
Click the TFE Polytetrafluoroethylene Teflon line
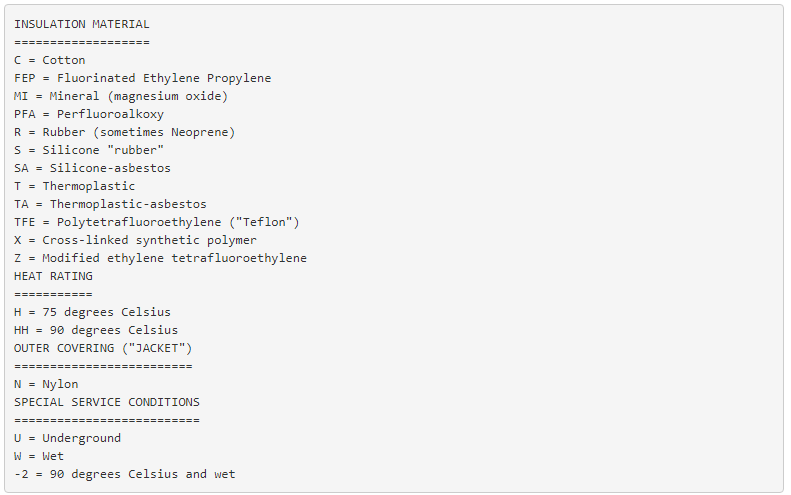pyautogui.click(x=157, y=222)
